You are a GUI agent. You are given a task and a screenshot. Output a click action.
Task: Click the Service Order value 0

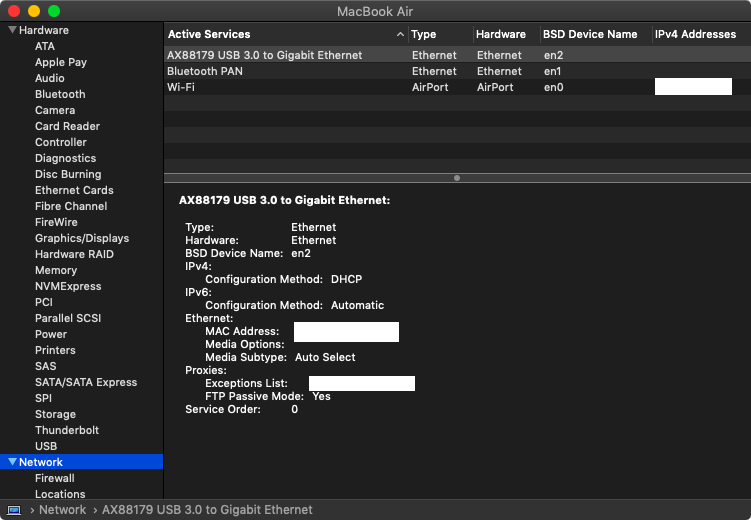coord(295,409)
